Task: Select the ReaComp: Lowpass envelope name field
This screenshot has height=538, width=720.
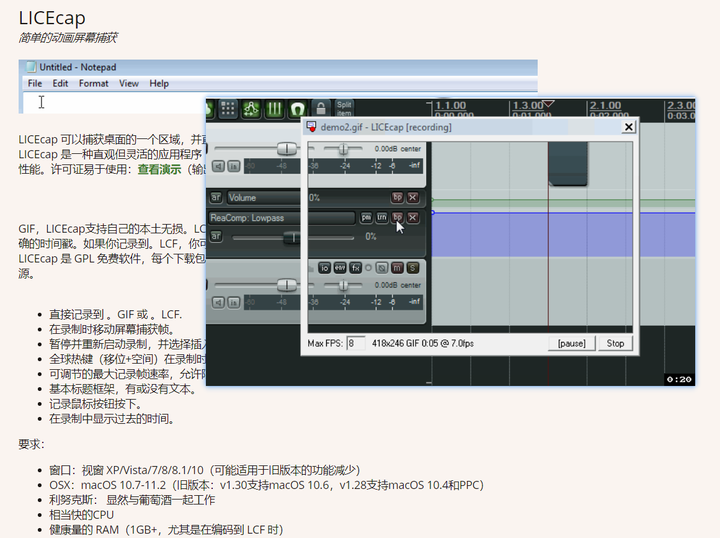Action: [282, 218]
